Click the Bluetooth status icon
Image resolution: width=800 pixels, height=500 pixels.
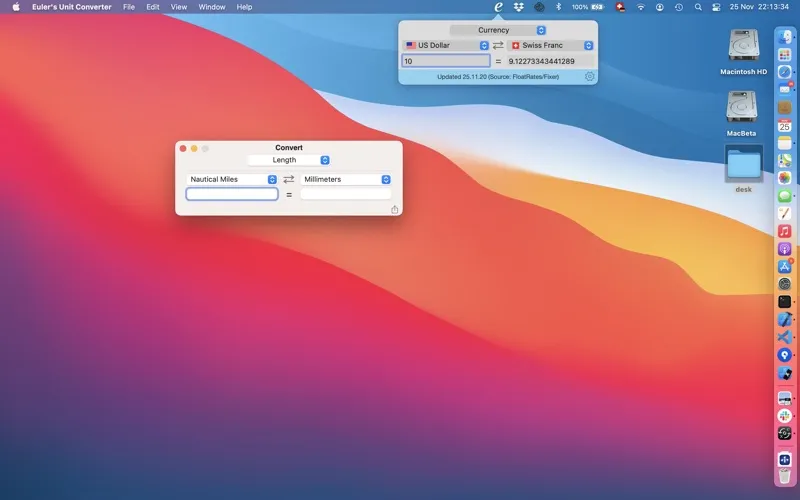tap(558, 7)
